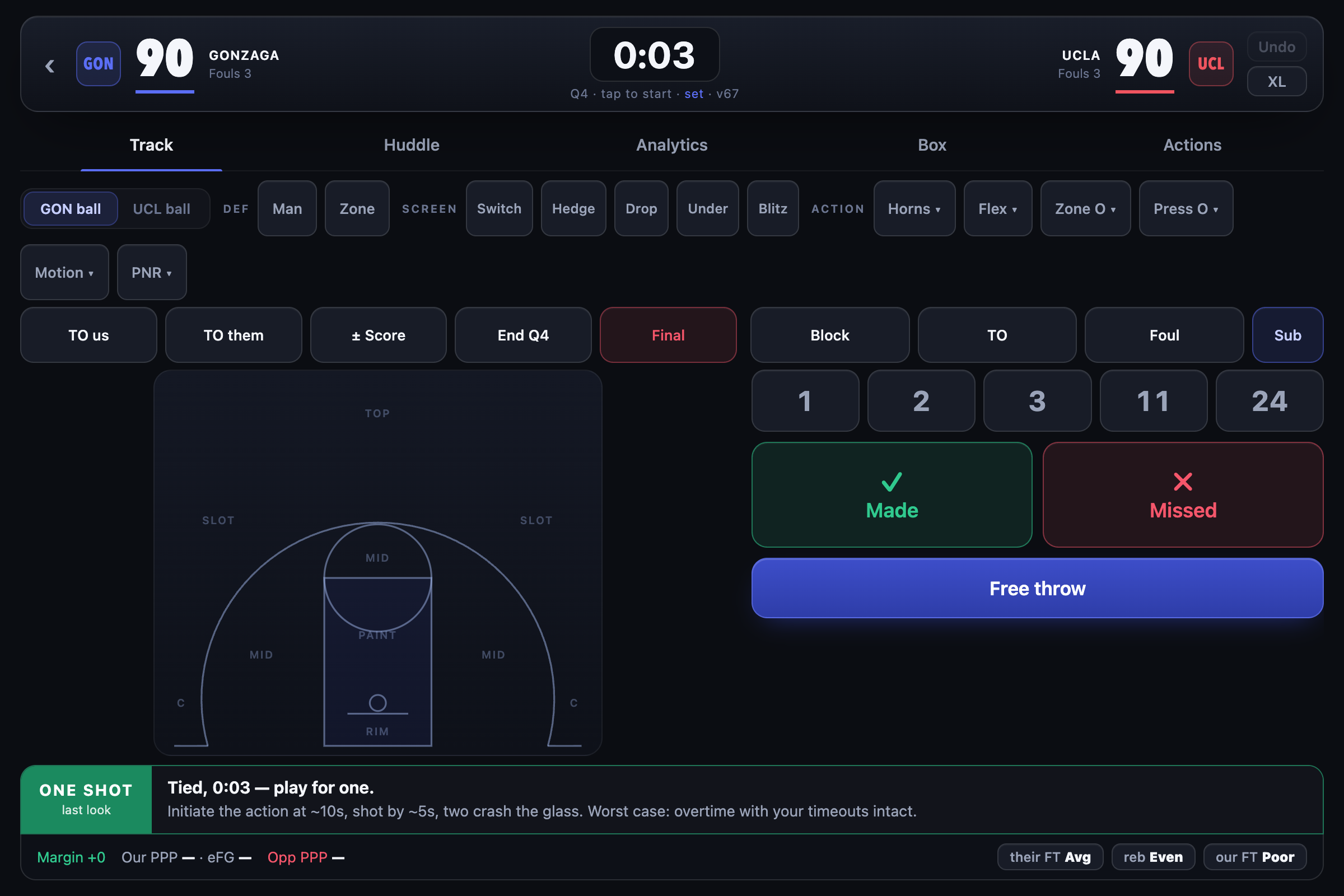1344x896 pixels.
Task: Switch to the Track tab
Action: tap(151, 145)
